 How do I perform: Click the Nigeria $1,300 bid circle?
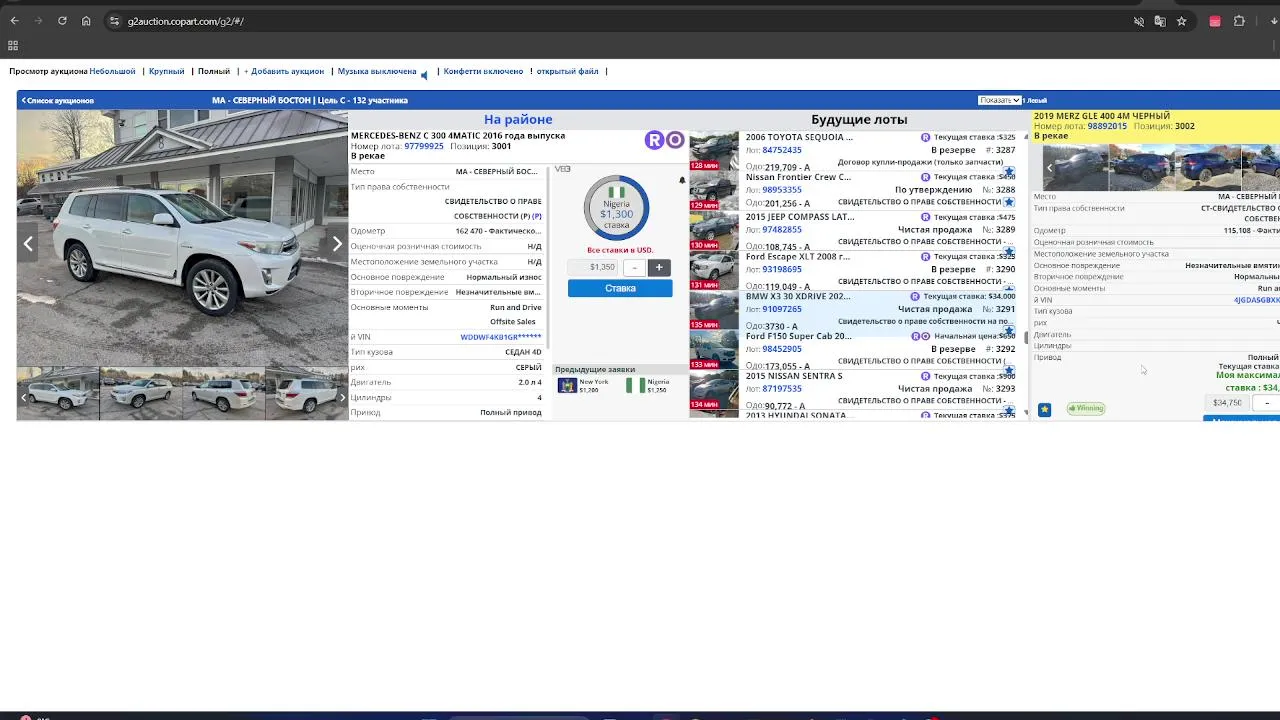[616, 208]
